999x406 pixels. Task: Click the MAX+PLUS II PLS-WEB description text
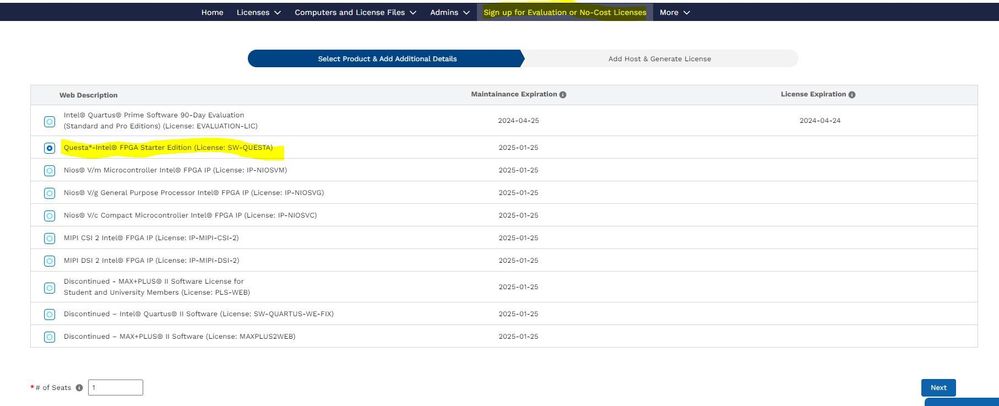157,287
